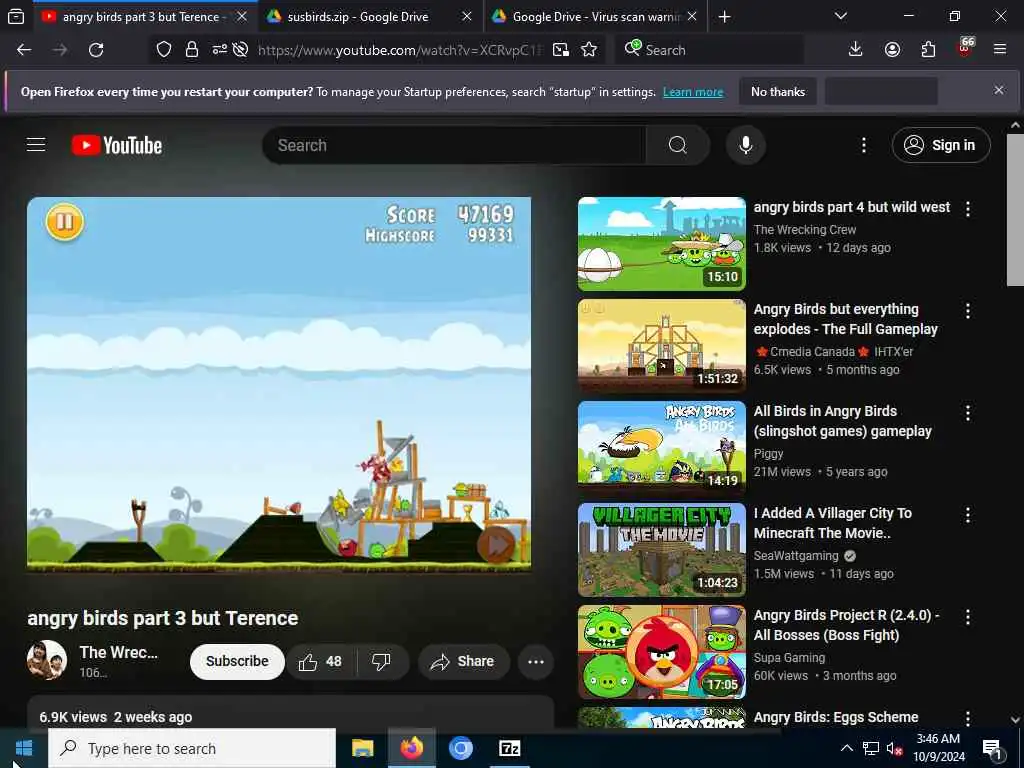Click autoplay blocked icon in address bar
This screenshot has width=1024, height=768.
(x=240, y=50)
